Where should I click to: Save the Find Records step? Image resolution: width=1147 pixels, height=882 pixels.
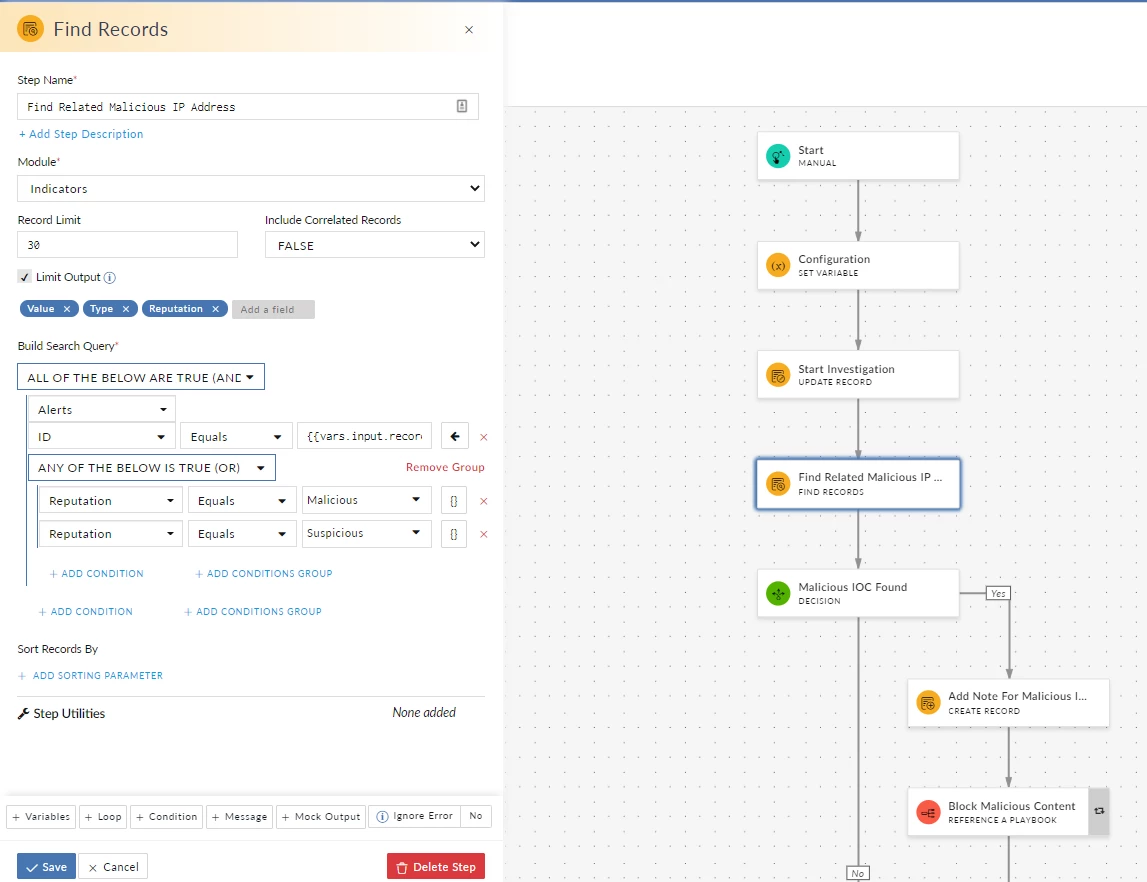click(46, 867)
